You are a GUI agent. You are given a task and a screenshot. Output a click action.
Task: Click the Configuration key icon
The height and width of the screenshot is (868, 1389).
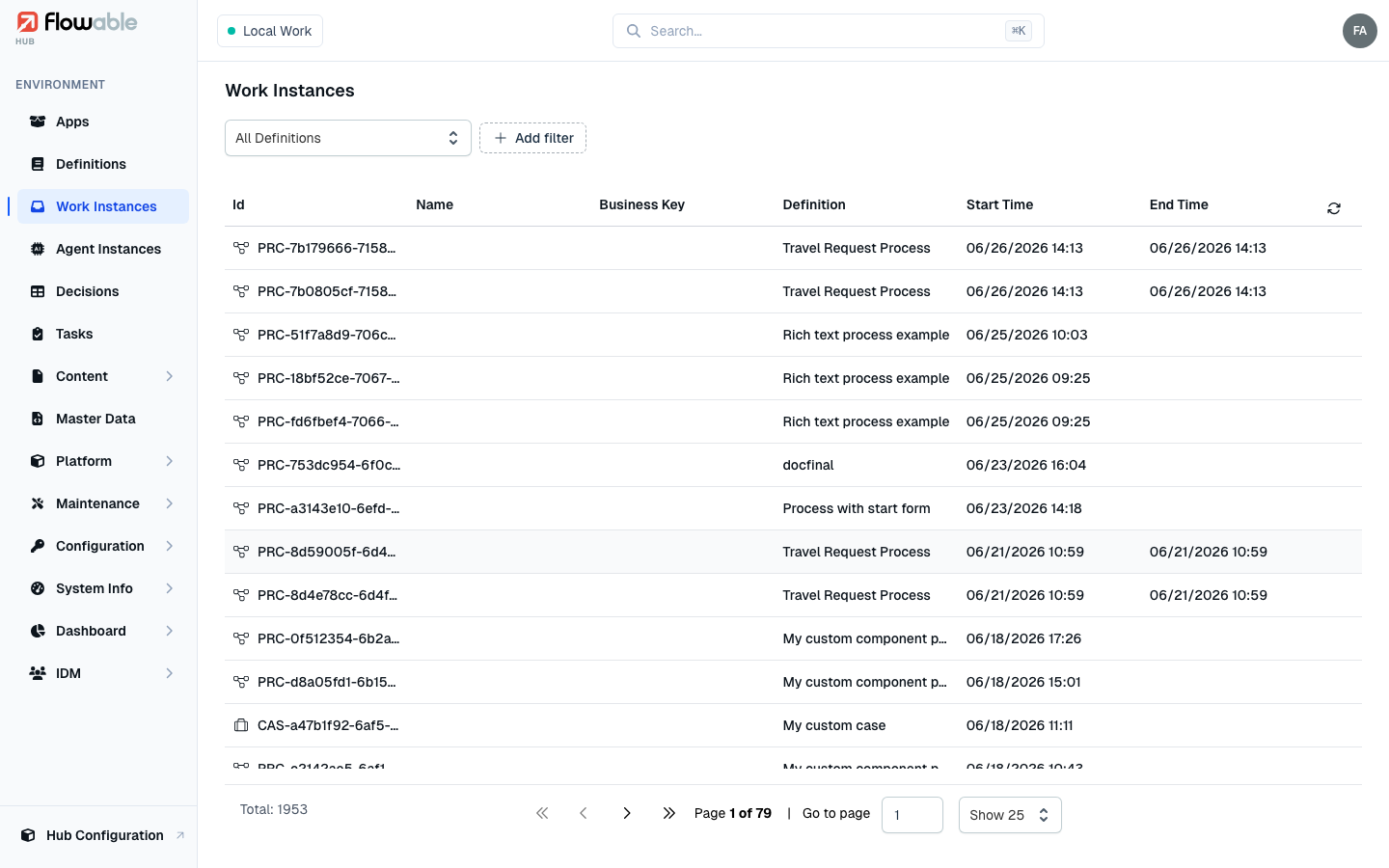(x=38, y=546)
